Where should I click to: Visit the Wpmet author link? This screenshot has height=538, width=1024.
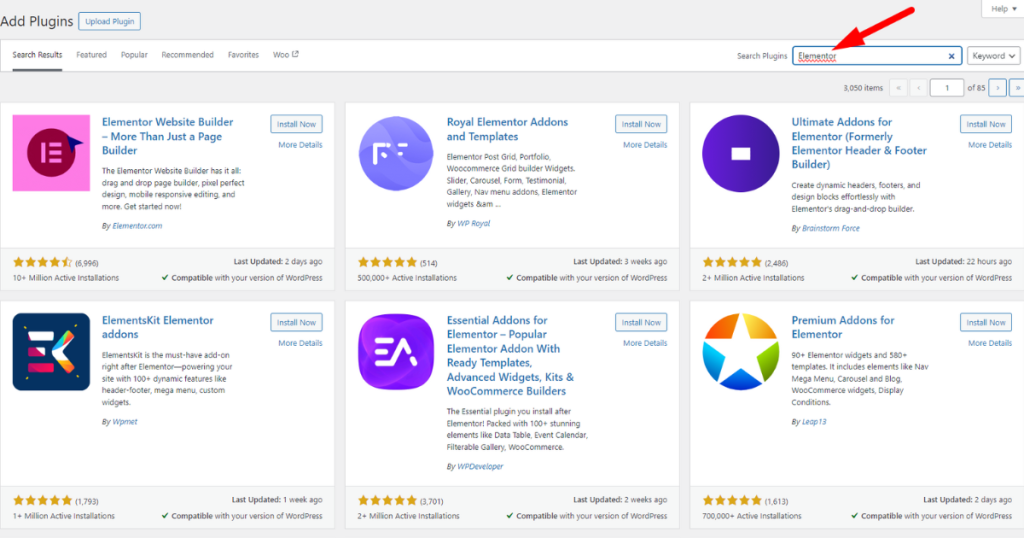tap(125, 422)
